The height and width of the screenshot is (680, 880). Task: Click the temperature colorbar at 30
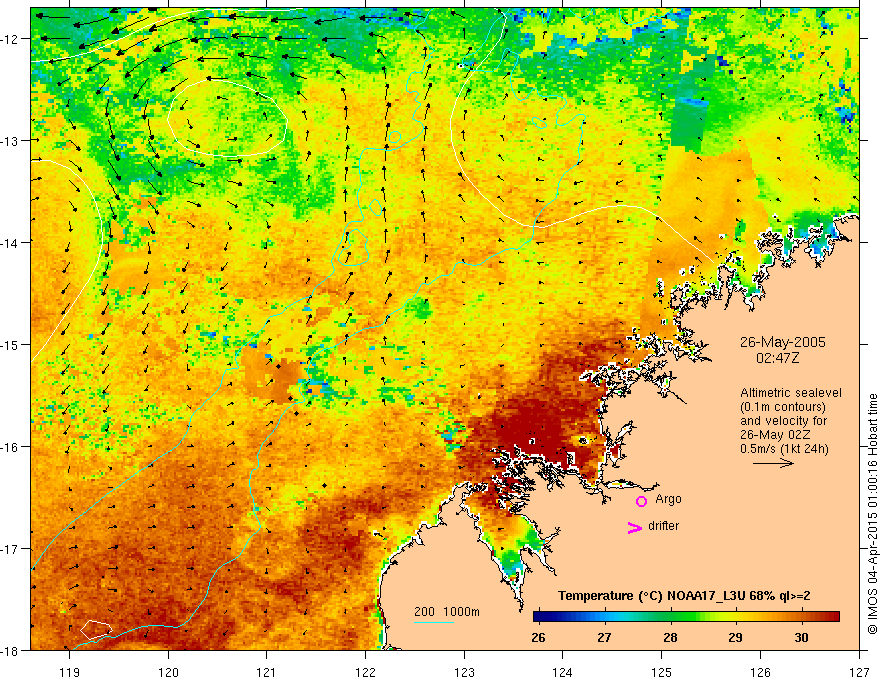click(x=801, y=617)
